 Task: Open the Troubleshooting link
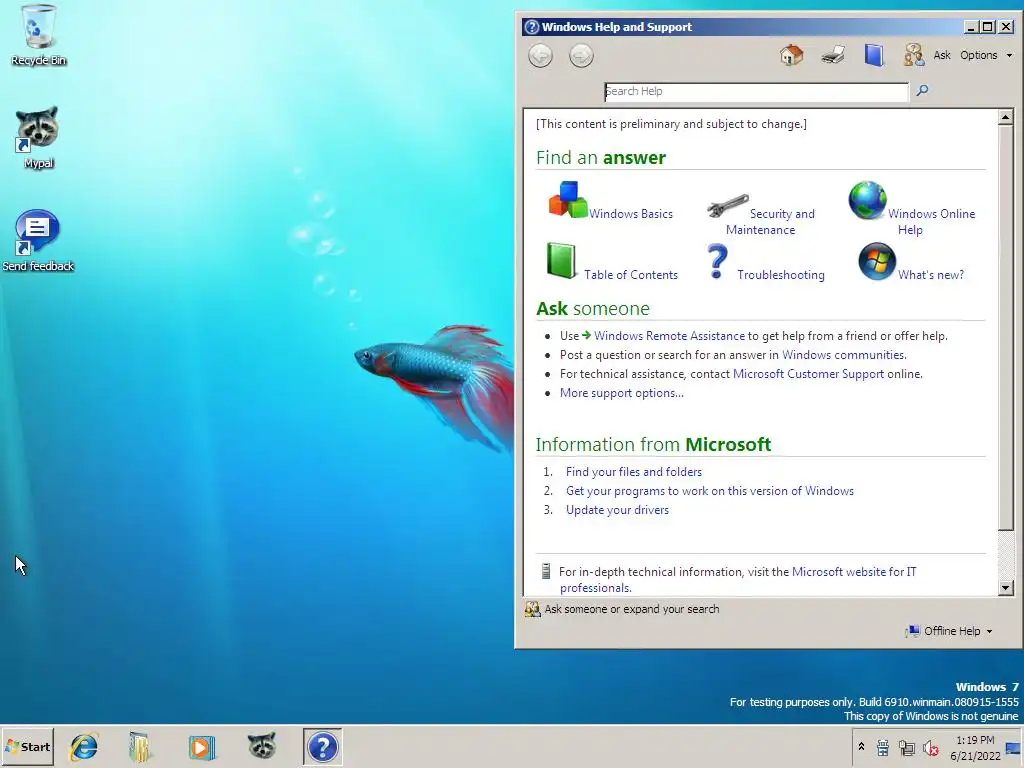tap(780, 275)
